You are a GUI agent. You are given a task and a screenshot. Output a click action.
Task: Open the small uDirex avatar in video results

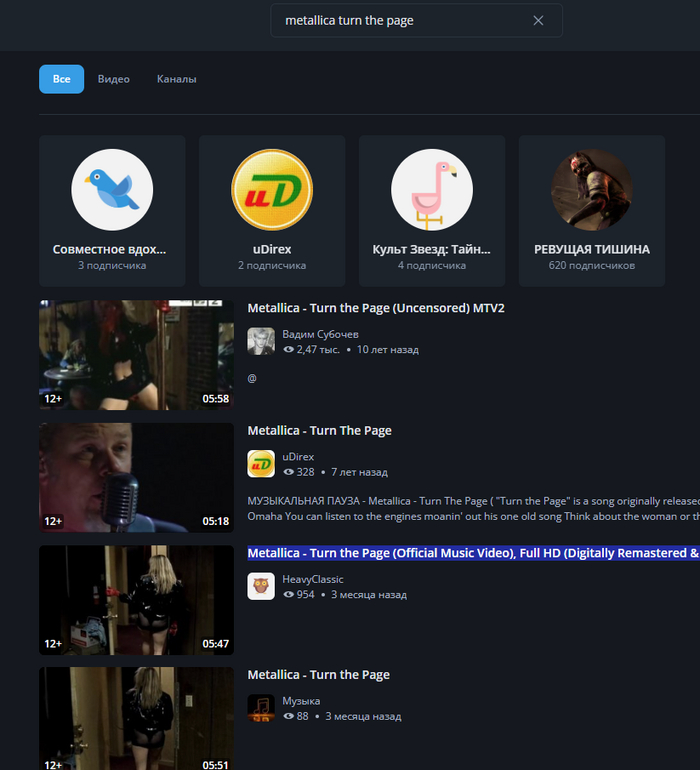tap(261, 464)
